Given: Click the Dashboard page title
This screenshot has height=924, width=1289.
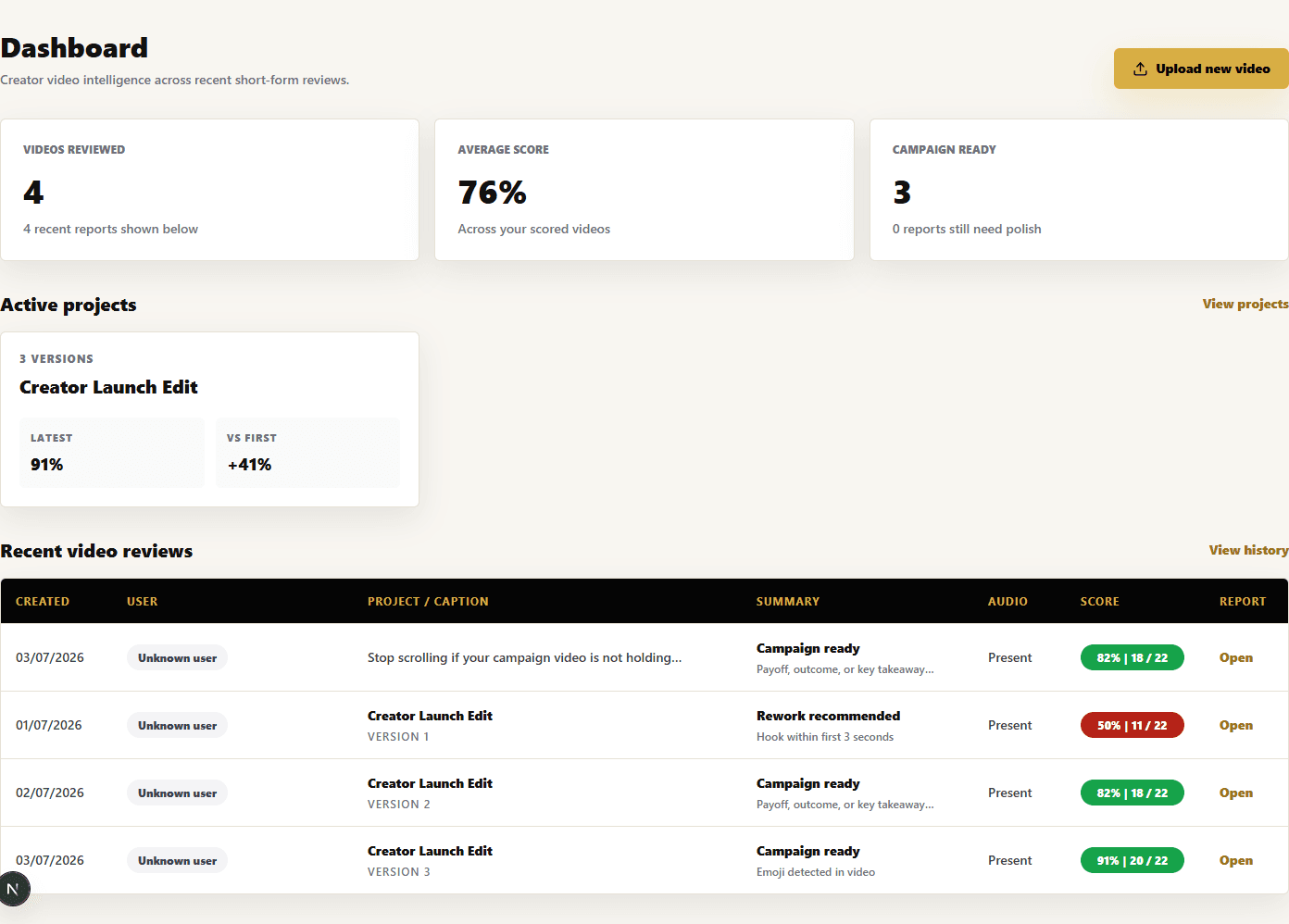Looking at the screenshot, I should (x=74, y=48).
